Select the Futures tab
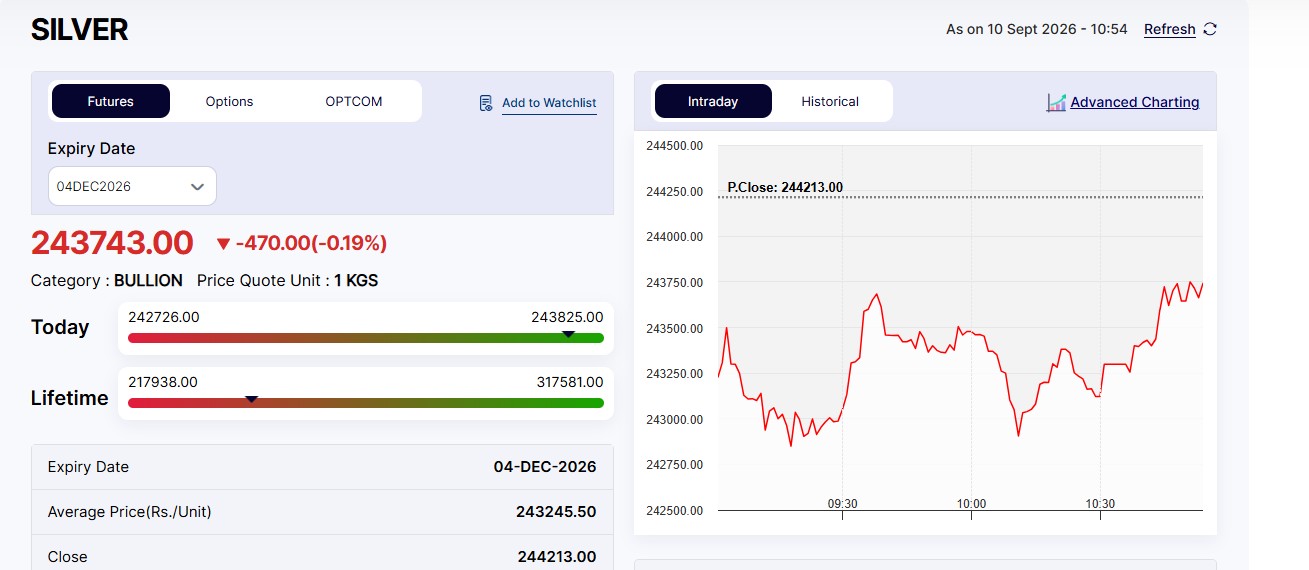 tap(111, 101)
